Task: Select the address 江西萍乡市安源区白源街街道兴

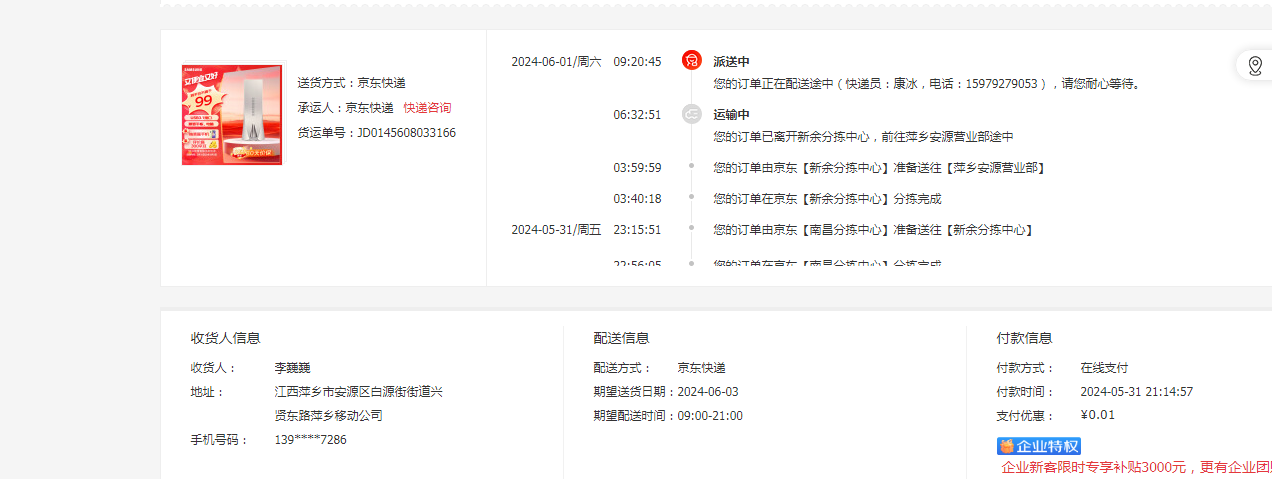Action: [359, 392]
